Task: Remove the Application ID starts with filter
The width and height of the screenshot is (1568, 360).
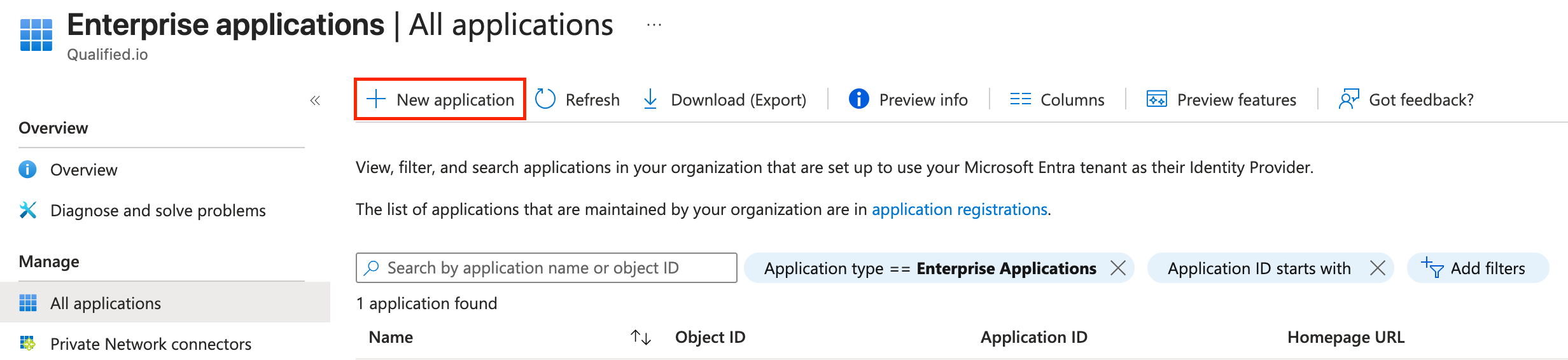Action: point(1378,268)
